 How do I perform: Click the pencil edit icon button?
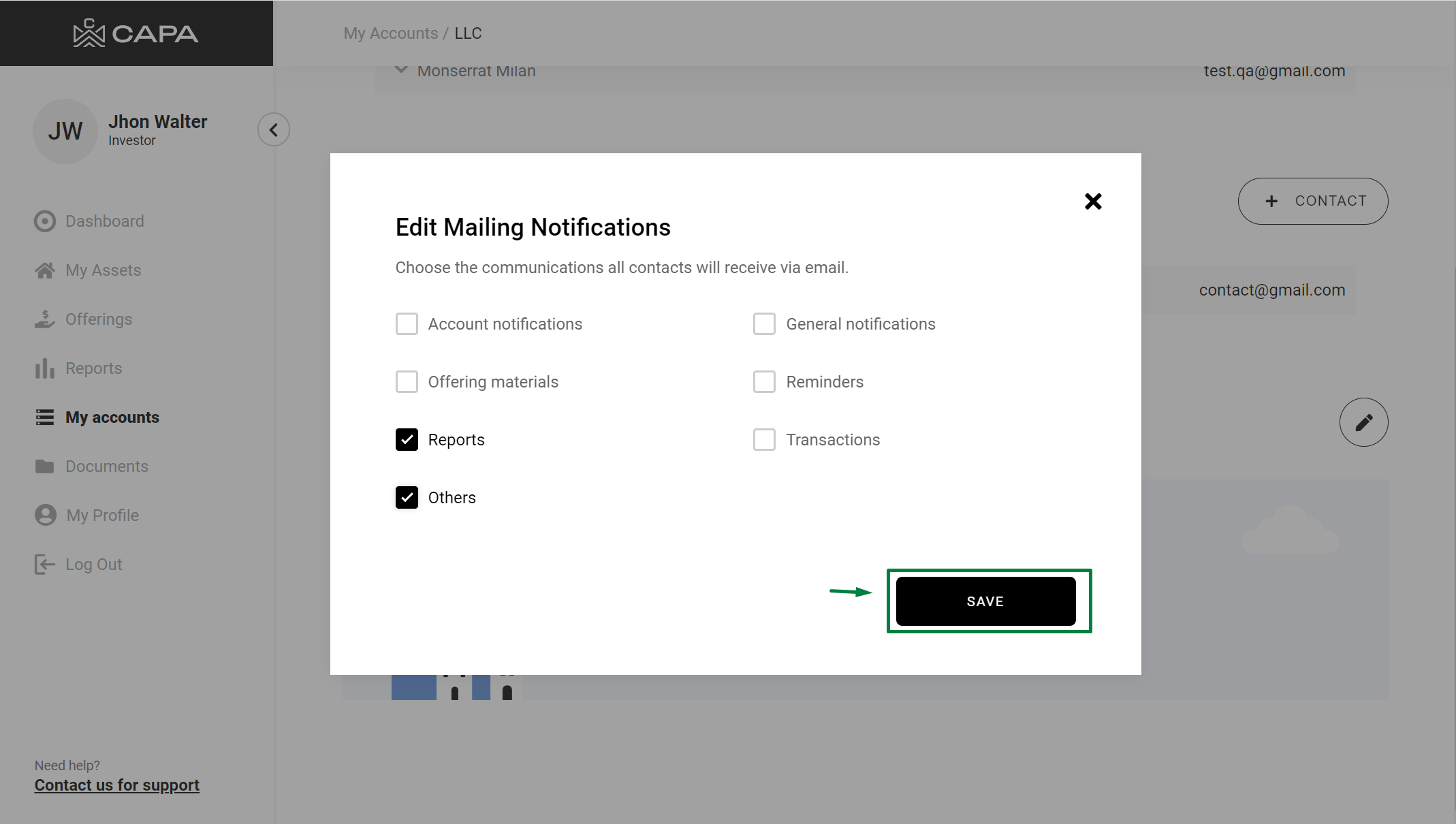(1363, 422)
